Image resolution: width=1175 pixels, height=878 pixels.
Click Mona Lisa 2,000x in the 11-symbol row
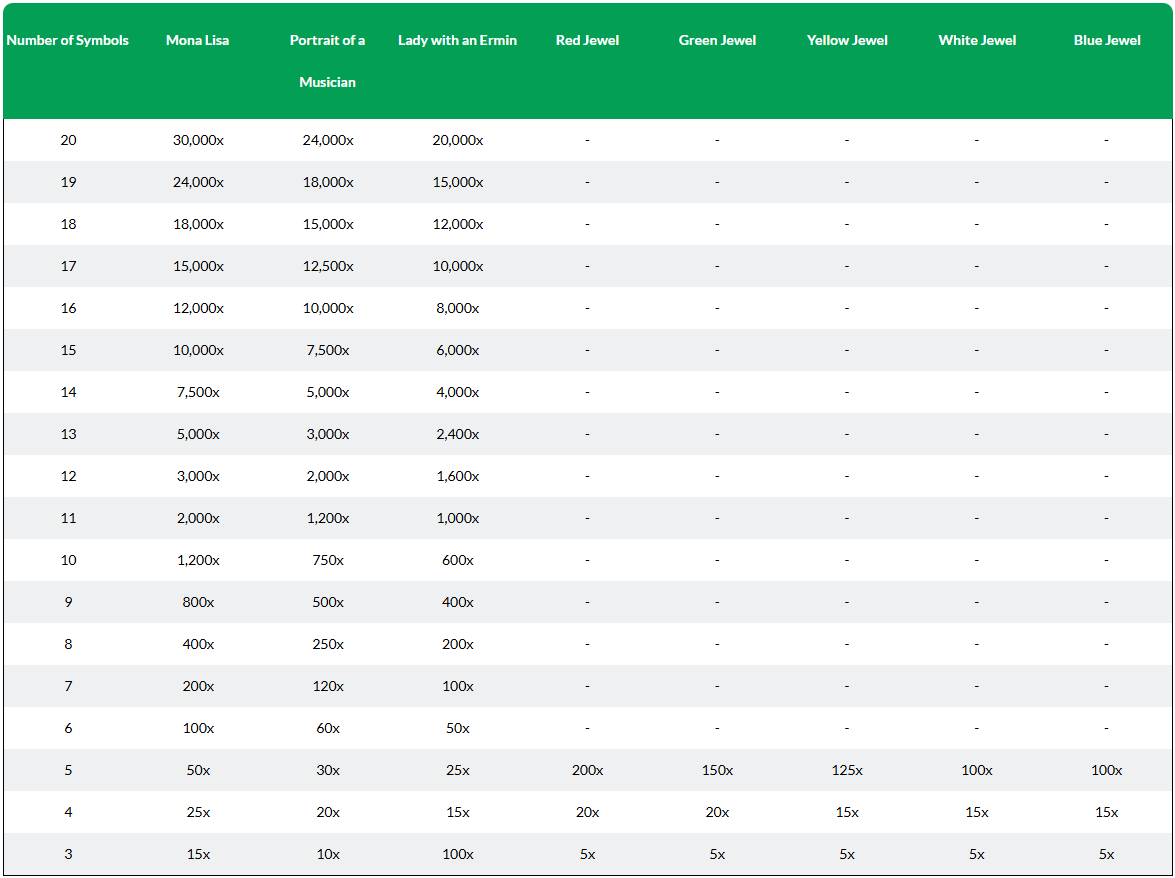(198, 518)
